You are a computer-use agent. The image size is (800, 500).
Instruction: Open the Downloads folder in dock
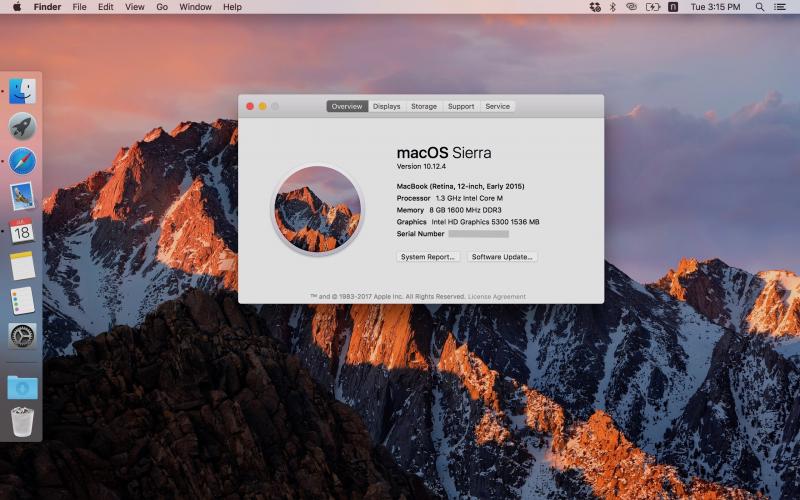[x=22, y=387]
